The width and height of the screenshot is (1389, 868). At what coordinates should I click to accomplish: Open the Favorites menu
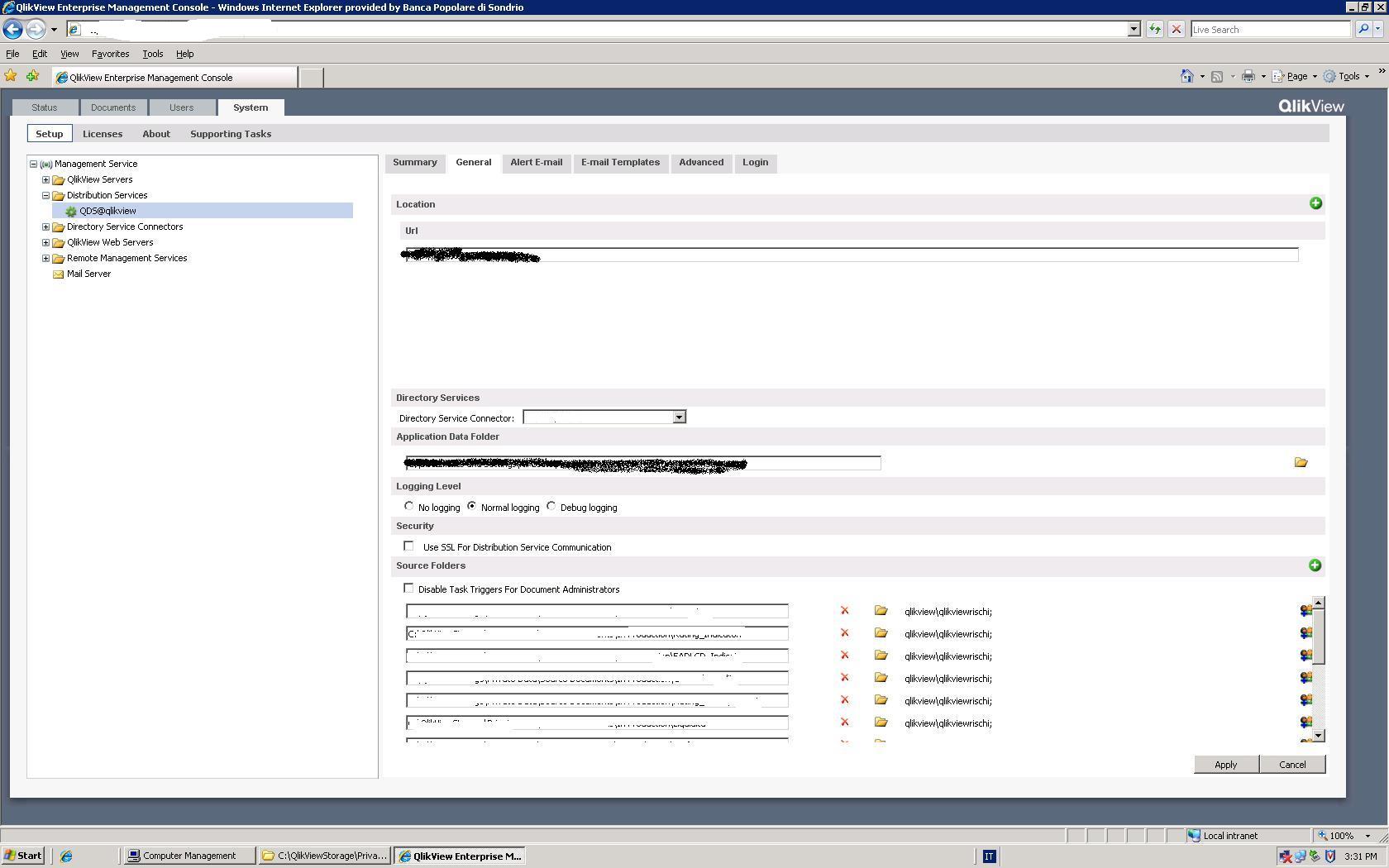(110, 54)
